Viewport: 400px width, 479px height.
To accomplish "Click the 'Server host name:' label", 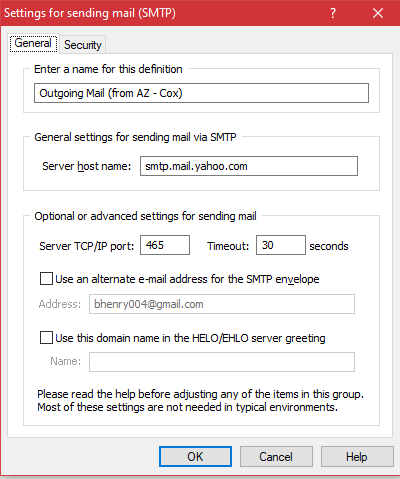I will [87, 166].
